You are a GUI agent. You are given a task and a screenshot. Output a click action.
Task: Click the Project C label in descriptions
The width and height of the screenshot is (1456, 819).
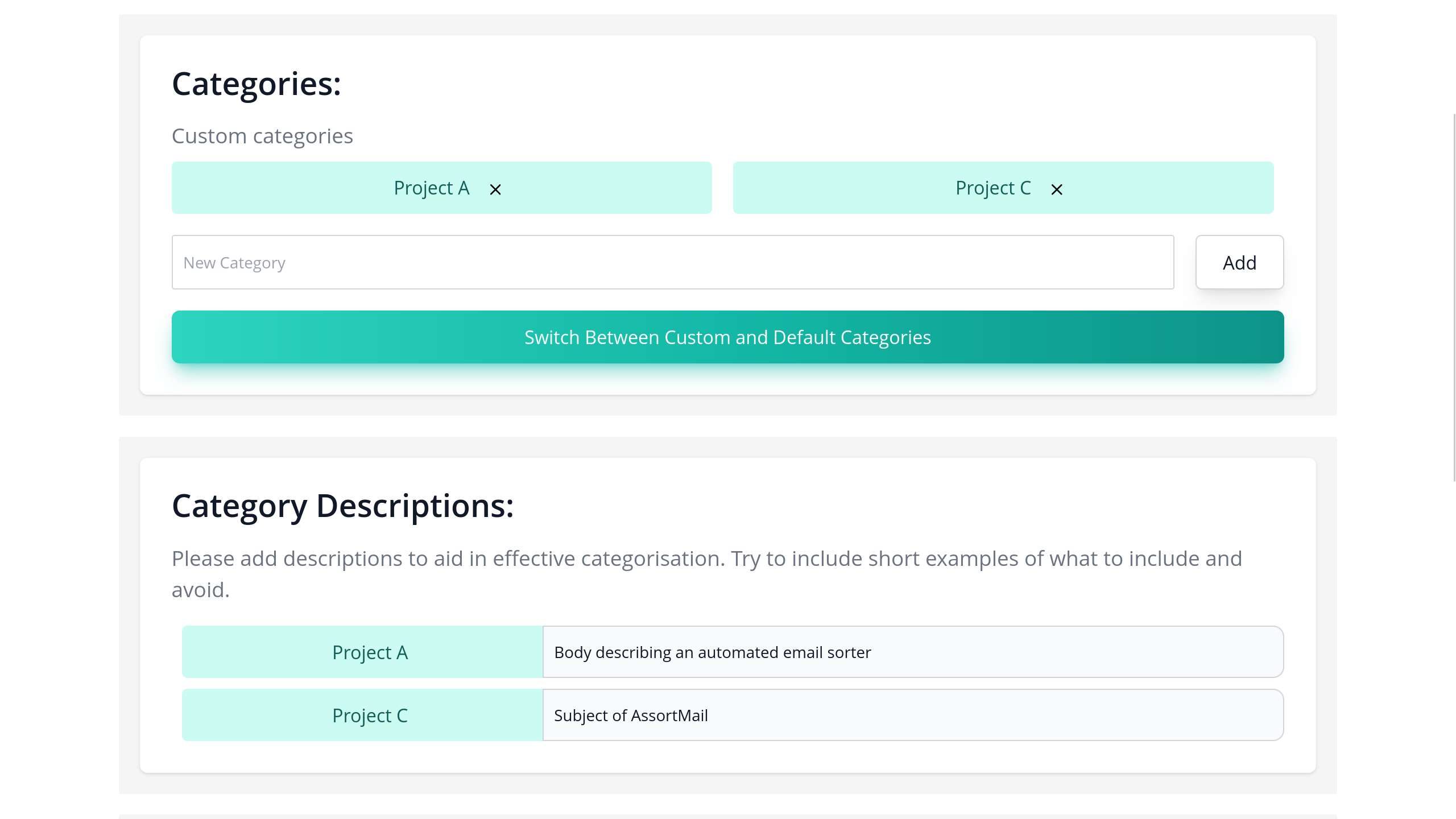pos(370,715)
